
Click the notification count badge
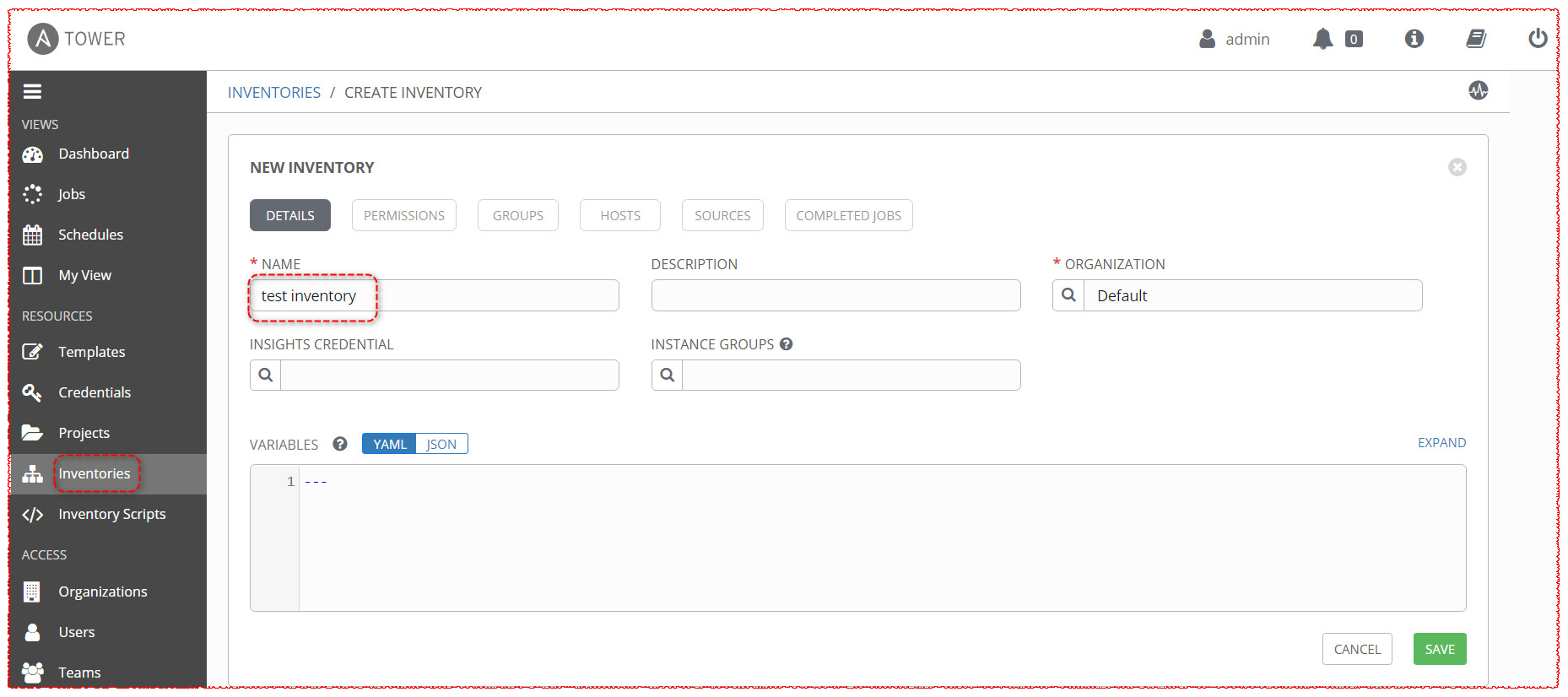tap(1354, 39)
